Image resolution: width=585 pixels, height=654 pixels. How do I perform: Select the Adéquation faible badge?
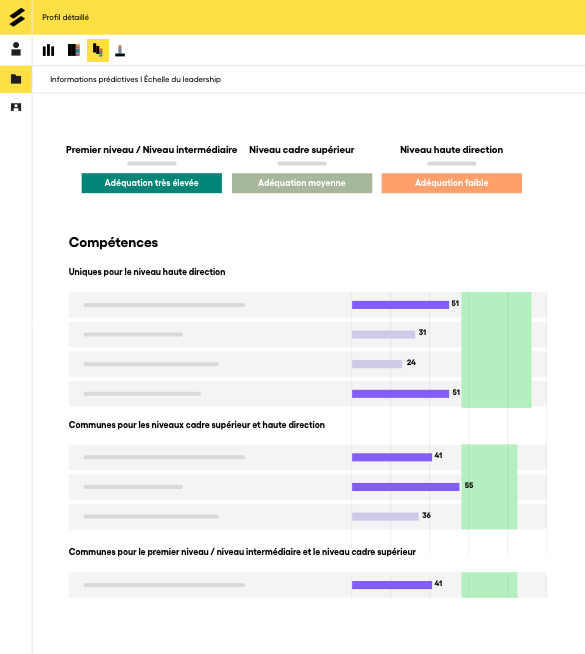[x=452, y=183]
